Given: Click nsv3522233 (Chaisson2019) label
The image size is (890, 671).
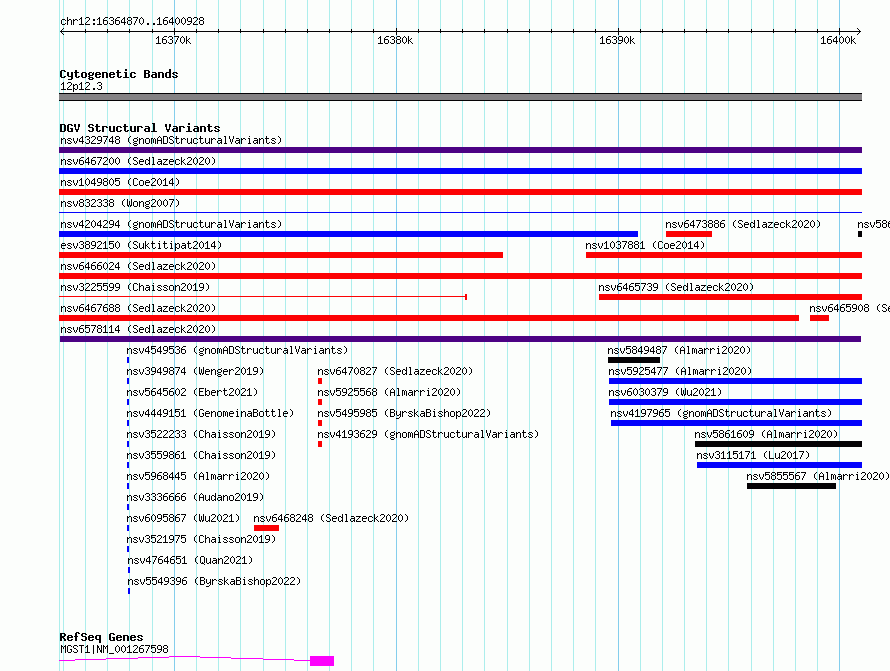Looking at the screenshot, I should tap(201, 434).
